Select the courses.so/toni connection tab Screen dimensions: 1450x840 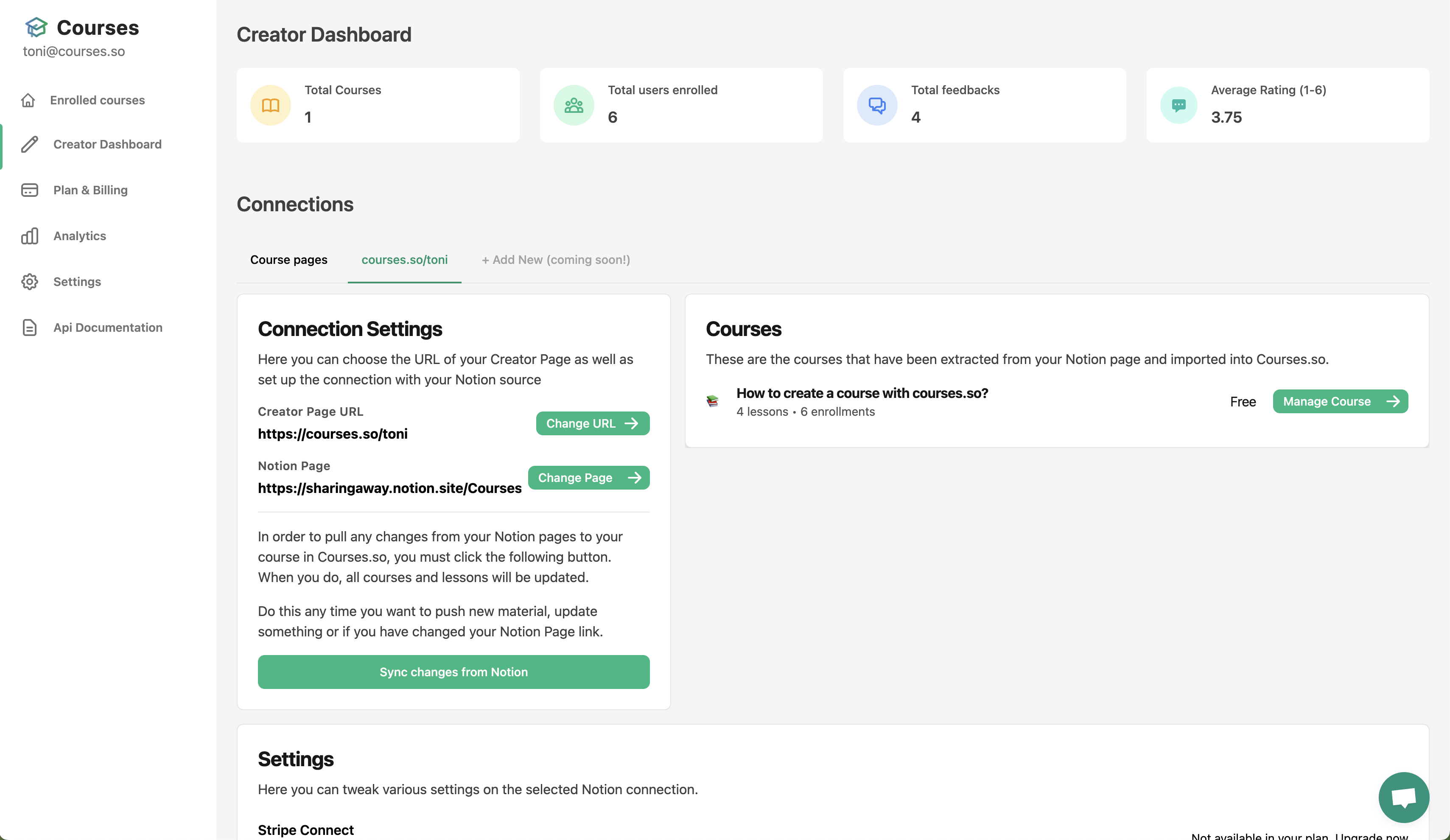404,260
